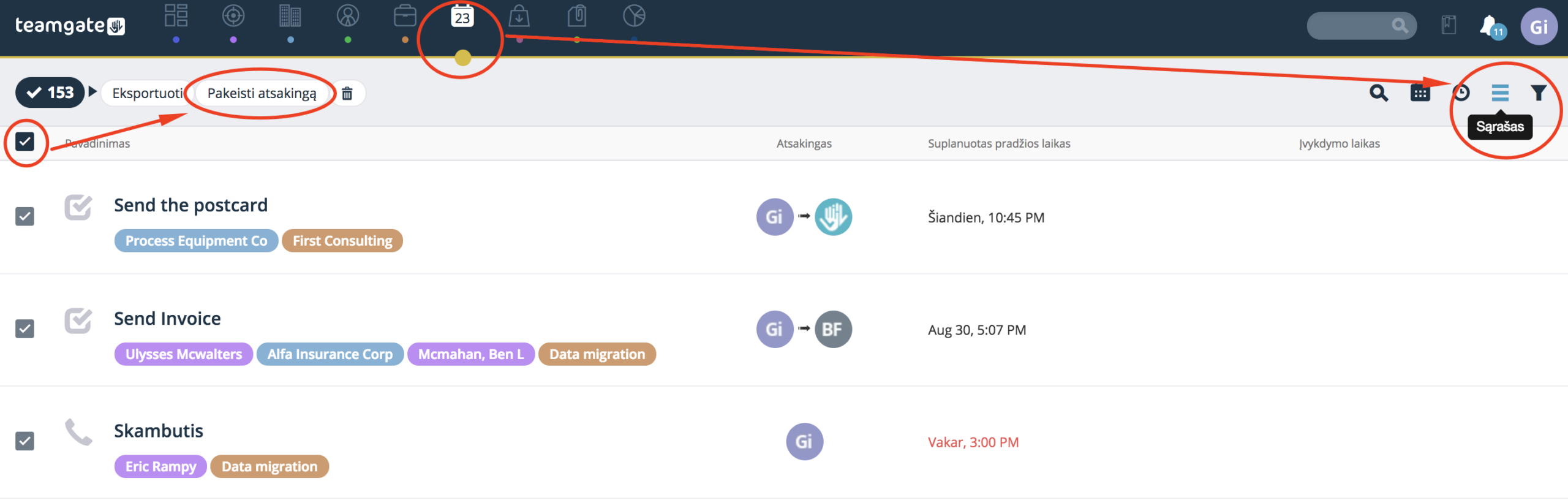Open the Skambutis activity
The image size is (1568, 500).
pyautogui.click(x=159, y=431)
